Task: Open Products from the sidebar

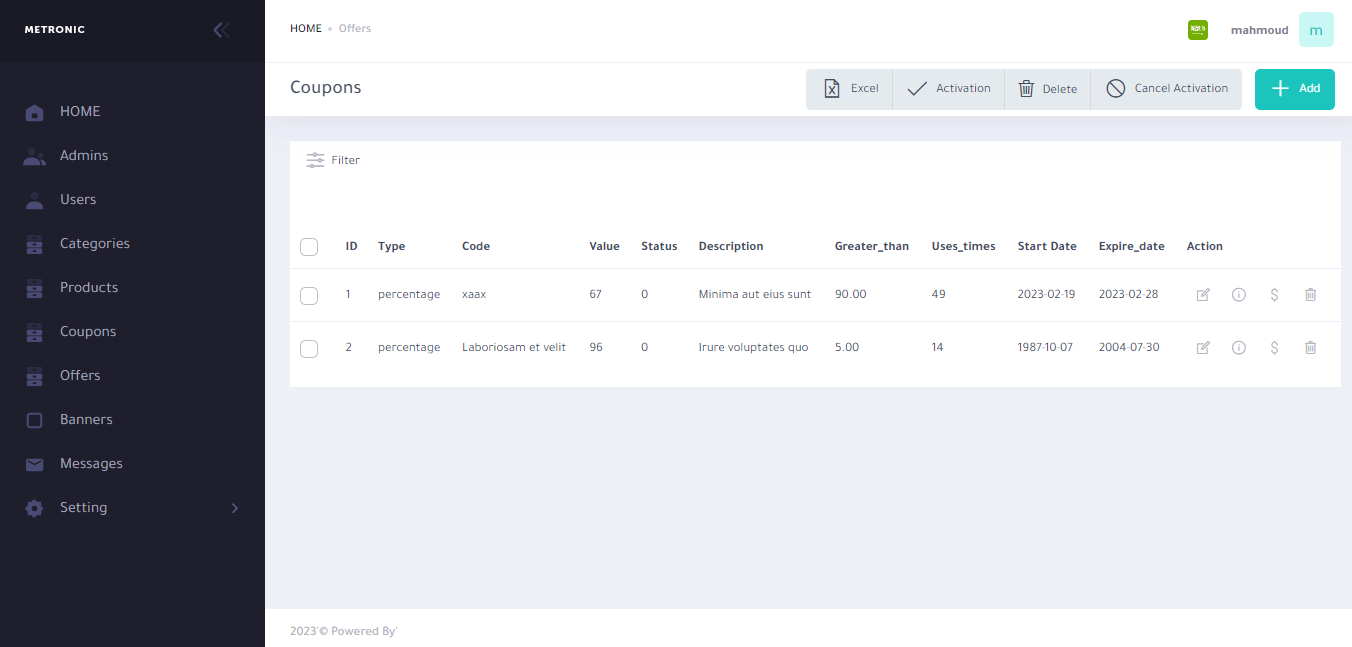Action: (x=132, y=288)
